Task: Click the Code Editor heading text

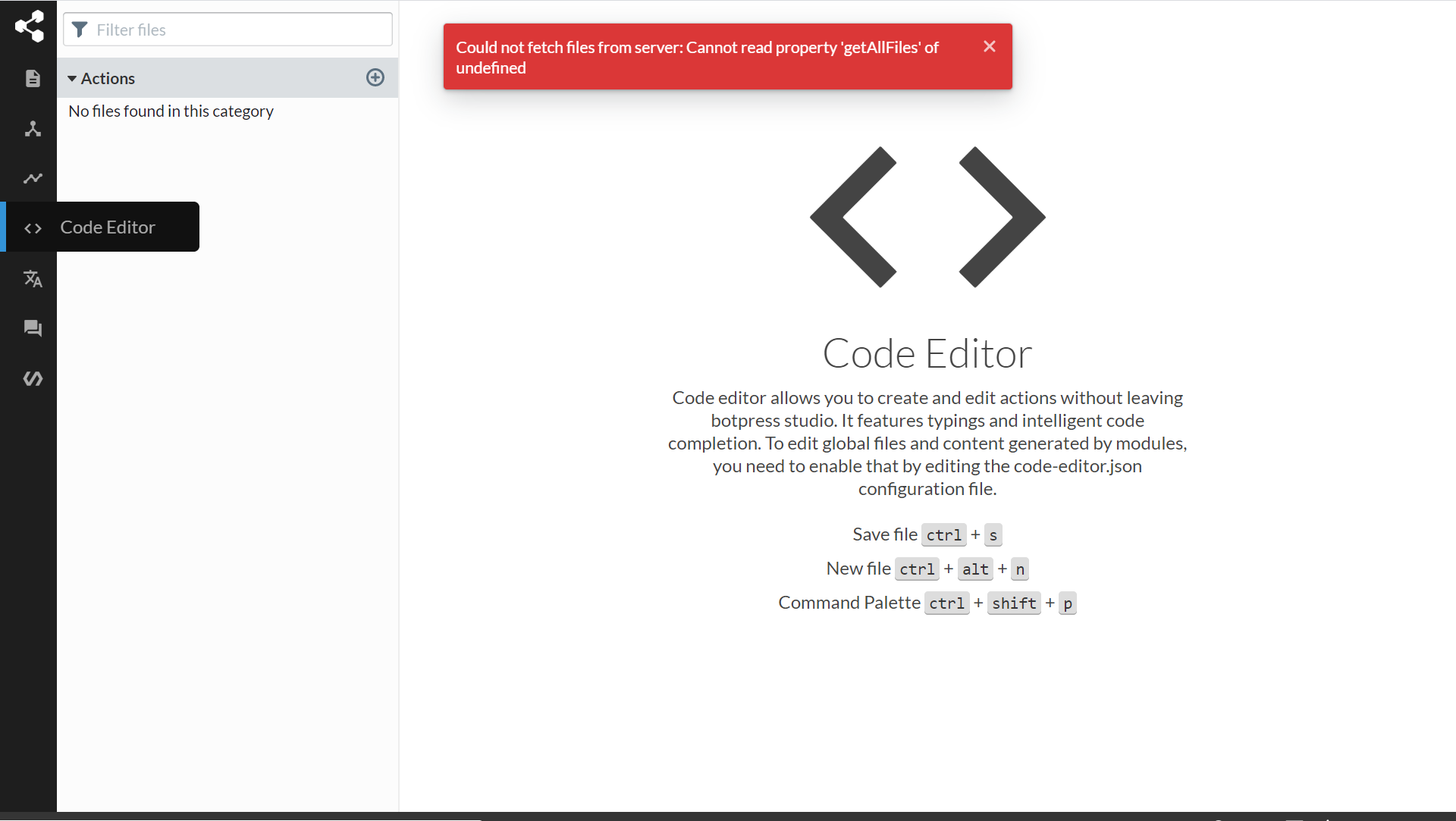Action: tap(927, 353)
